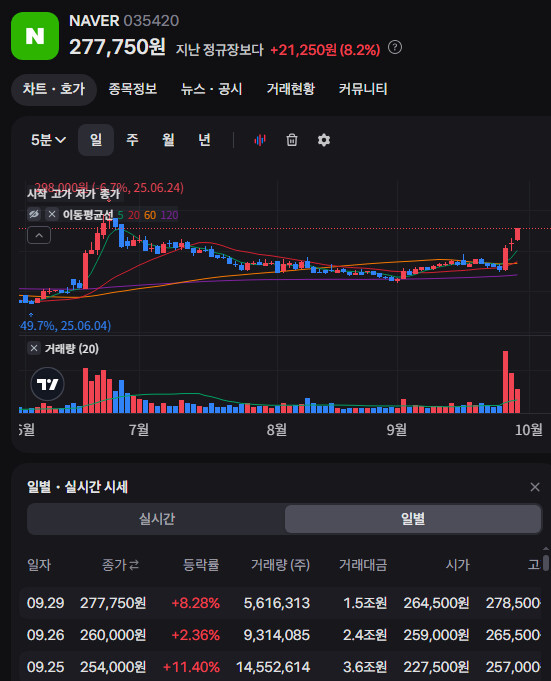Click the +21,250원 (8.2%) change text
The image size is (551, 681).
tap(325, 50)
